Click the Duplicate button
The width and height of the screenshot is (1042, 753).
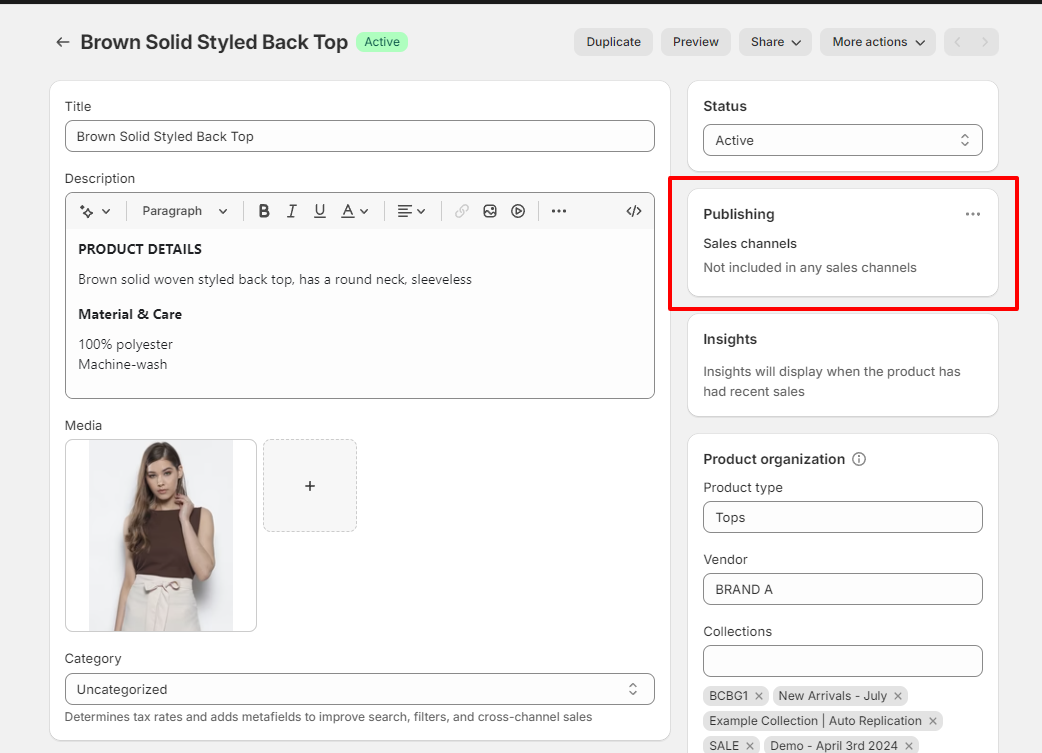click(613, 42)
